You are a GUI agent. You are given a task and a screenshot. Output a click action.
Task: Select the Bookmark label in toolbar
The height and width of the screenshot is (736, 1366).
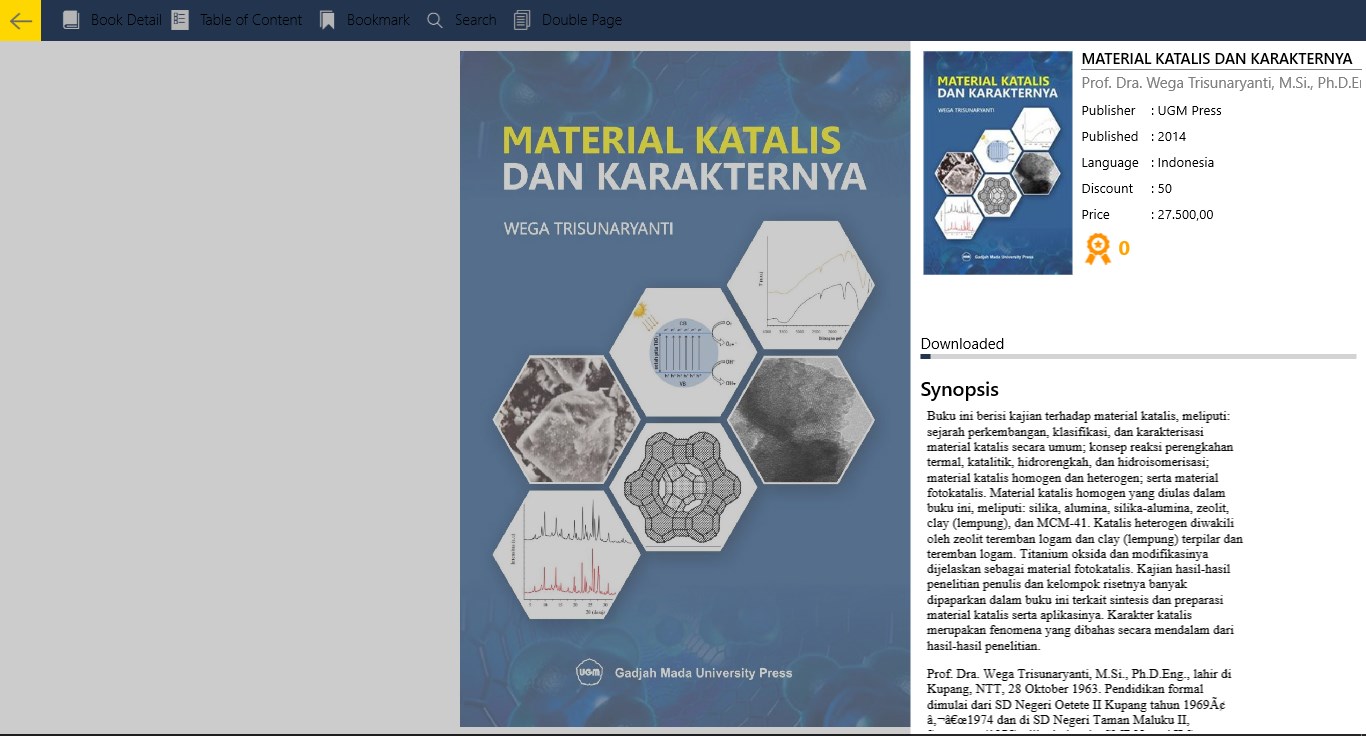(378, 20)
